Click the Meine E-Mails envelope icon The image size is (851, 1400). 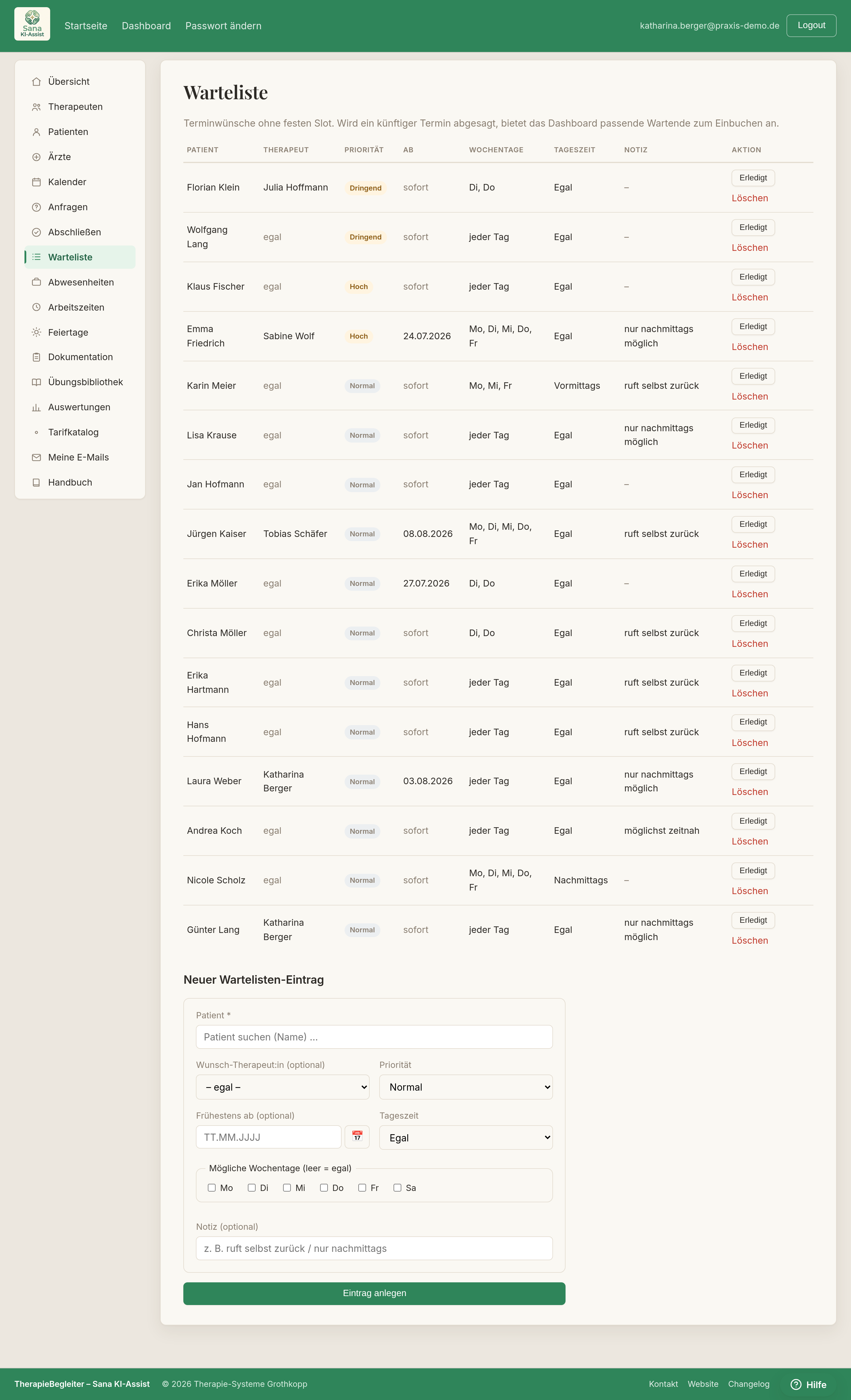click(36, 458)
